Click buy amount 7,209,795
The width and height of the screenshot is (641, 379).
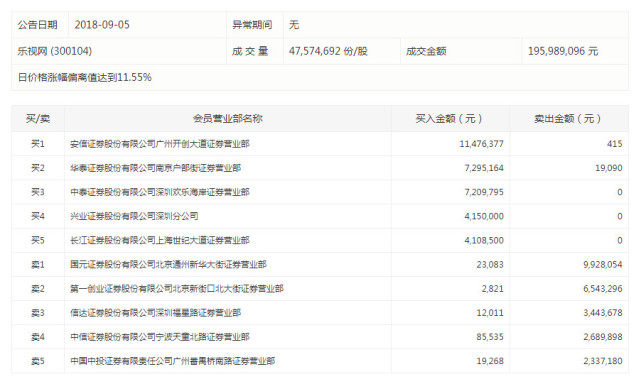(x=484, y=192)
